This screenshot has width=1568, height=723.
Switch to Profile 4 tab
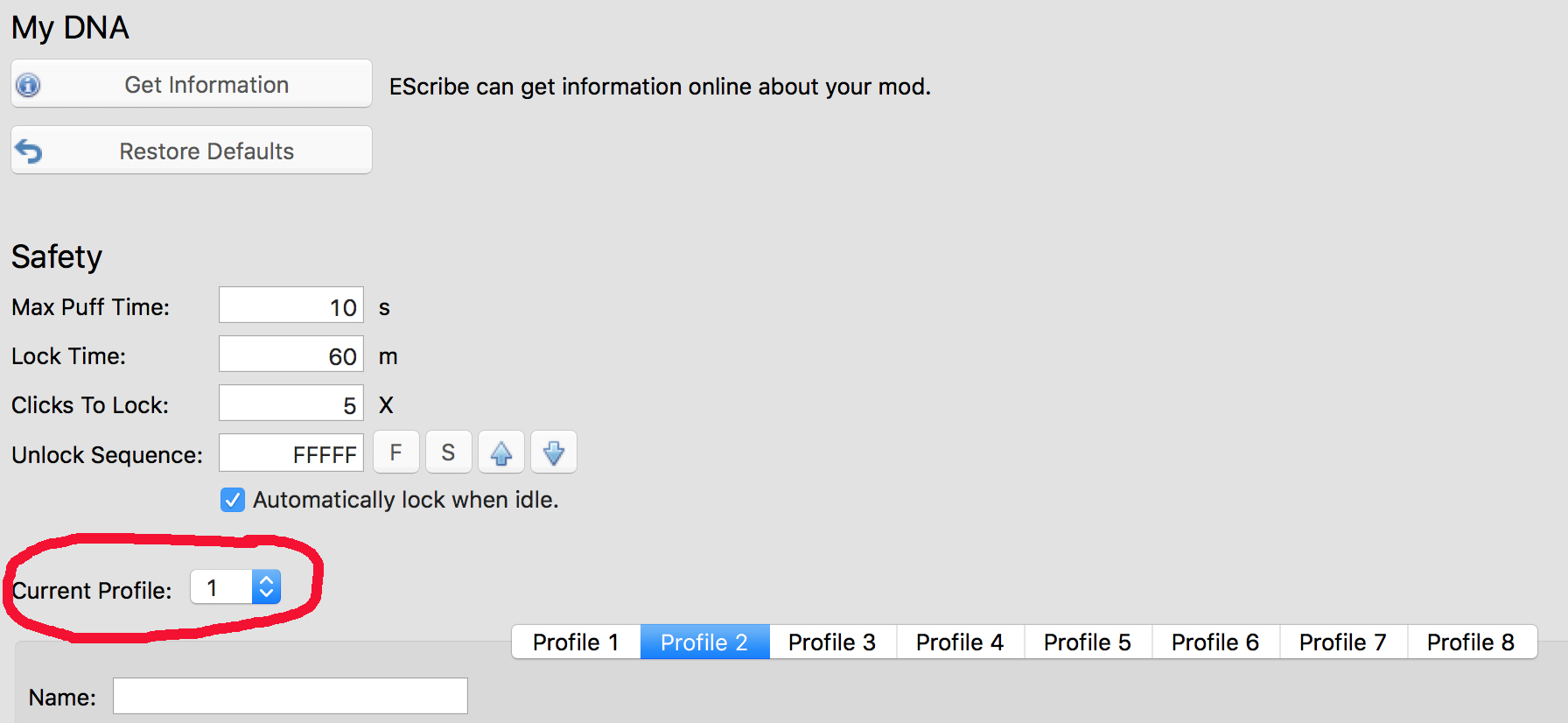(960, 642)
